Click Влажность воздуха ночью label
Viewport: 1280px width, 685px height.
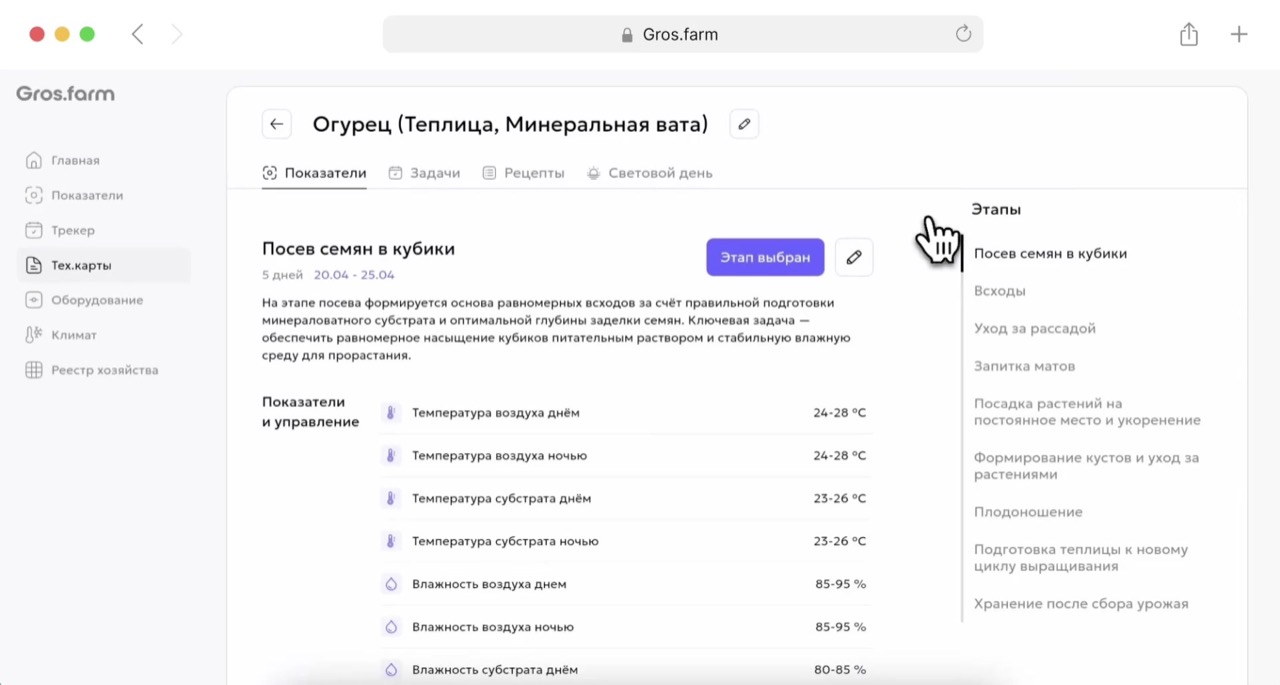point(493,627)
